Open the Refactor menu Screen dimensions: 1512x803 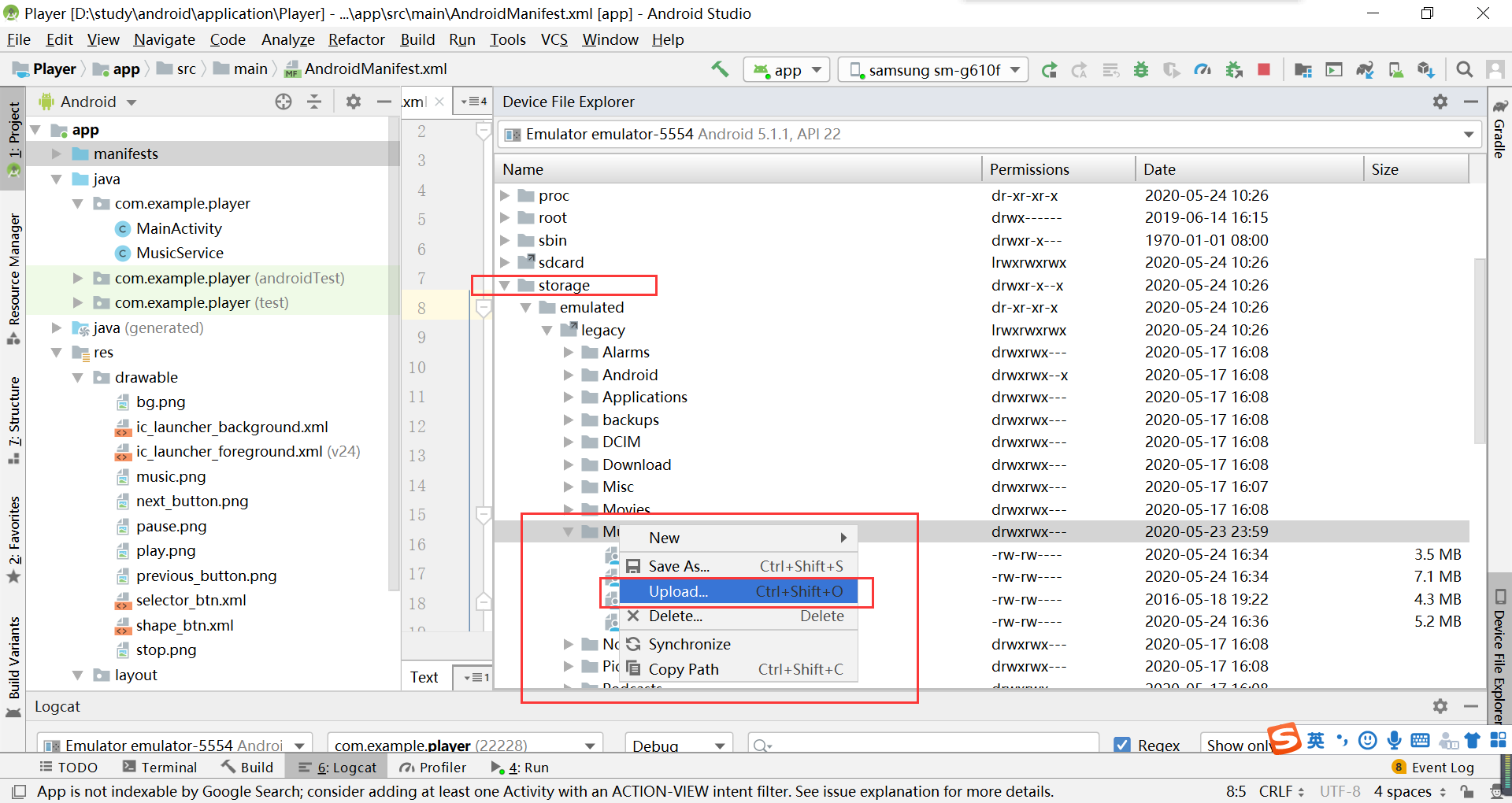(356, 39)
